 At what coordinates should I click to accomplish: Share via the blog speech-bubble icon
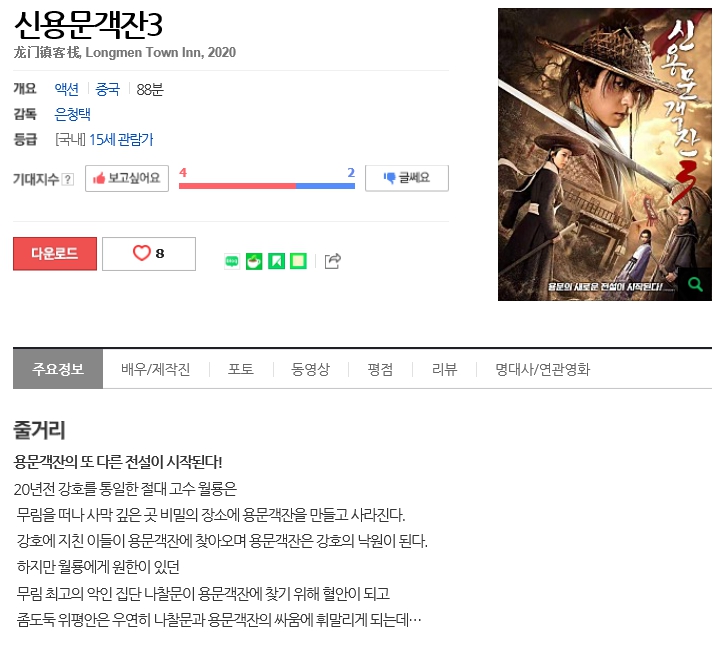click(x=232, y=262)
